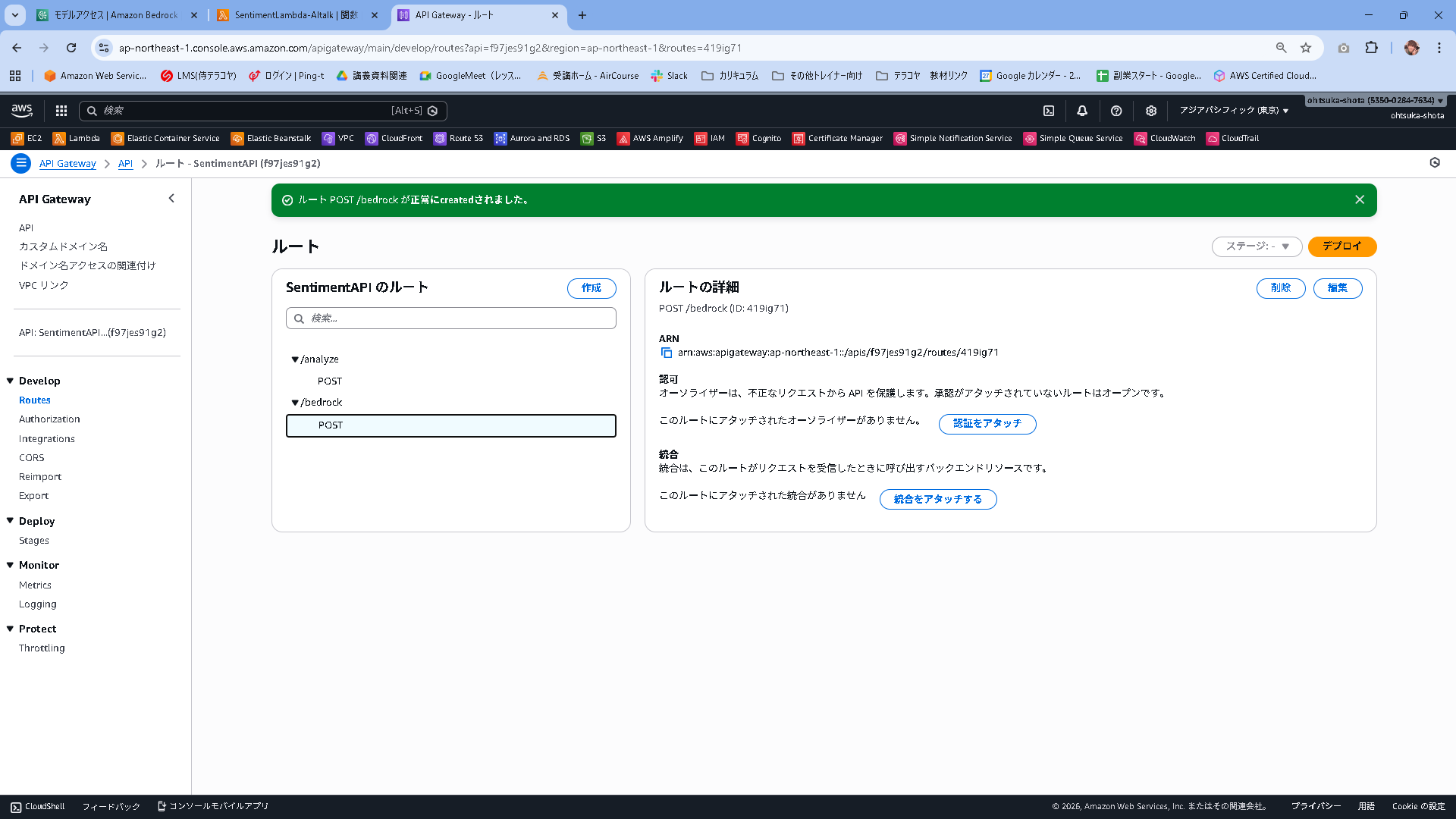The height and width of the screenshot is (819, 1456).
Task: Open the AWS console settings gear
Action: [1151, 111]
